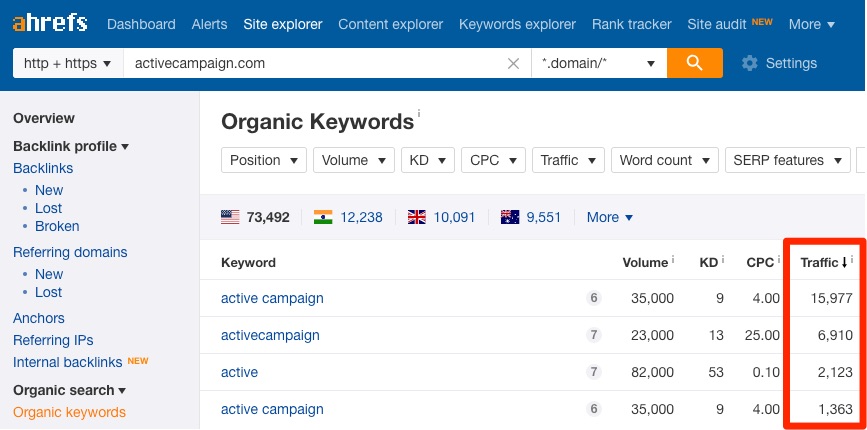
Task: Open the CPC filter dropdown
Action: click(493, 160)
